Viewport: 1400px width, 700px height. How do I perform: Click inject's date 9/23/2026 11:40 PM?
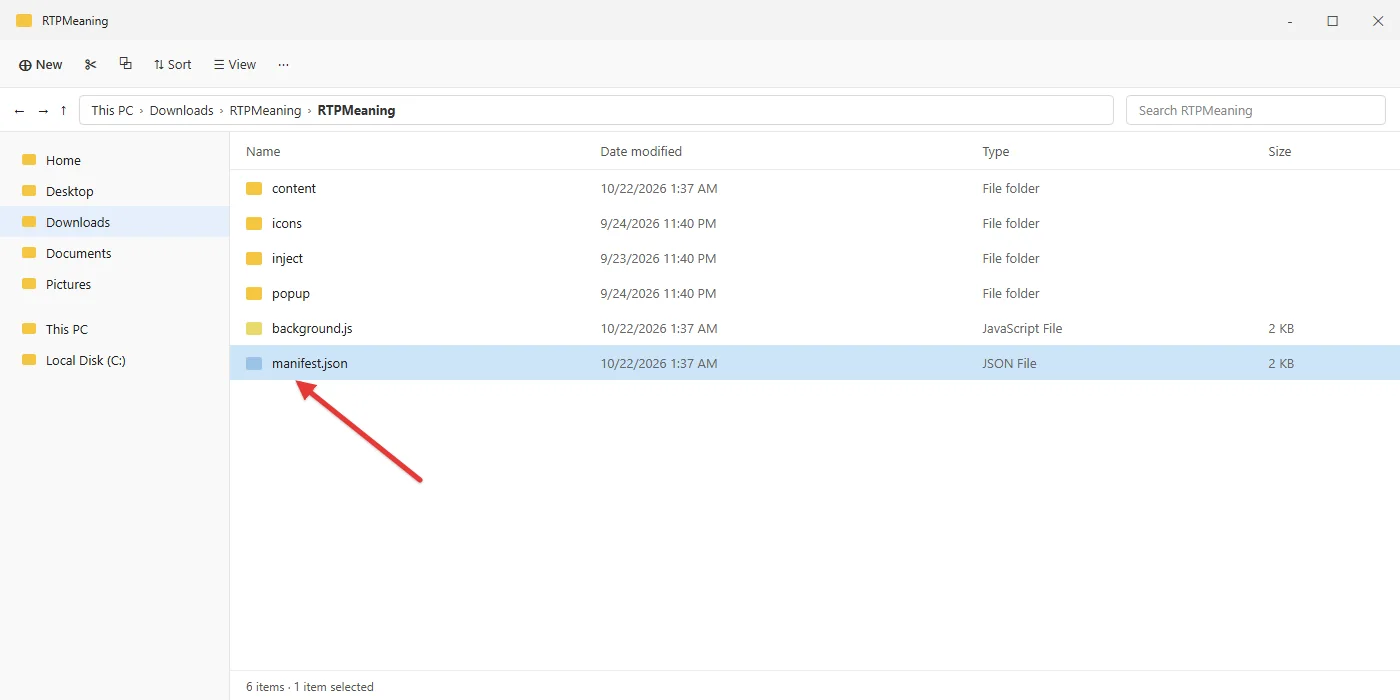pyautogui.click(x=658, y=258)
